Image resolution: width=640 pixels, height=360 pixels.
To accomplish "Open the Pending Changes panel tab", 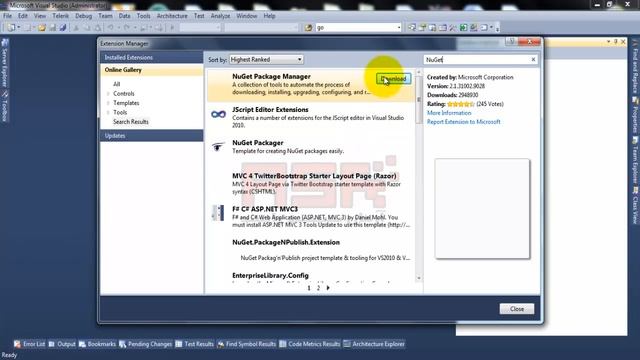I will pyautogui.click(x=146, y=344).
